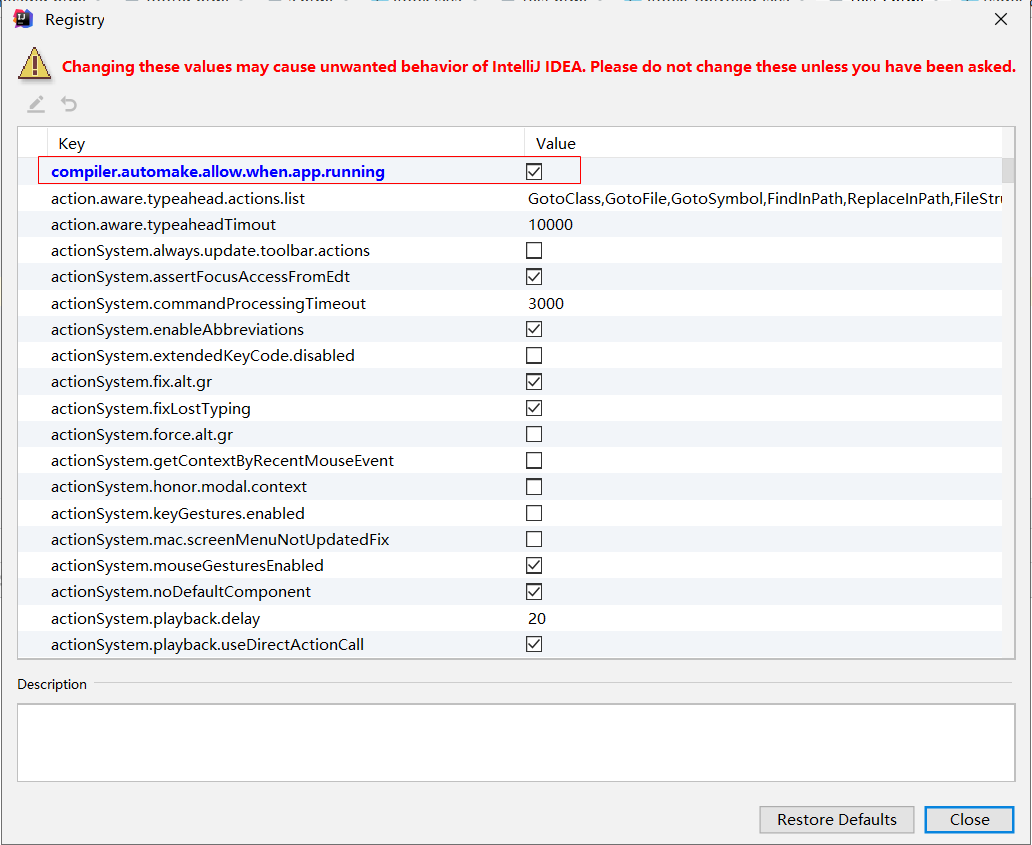Select actionSystem.playback.useDirectActionCall key text
The image size is (1032, 845).
(207, 644)
